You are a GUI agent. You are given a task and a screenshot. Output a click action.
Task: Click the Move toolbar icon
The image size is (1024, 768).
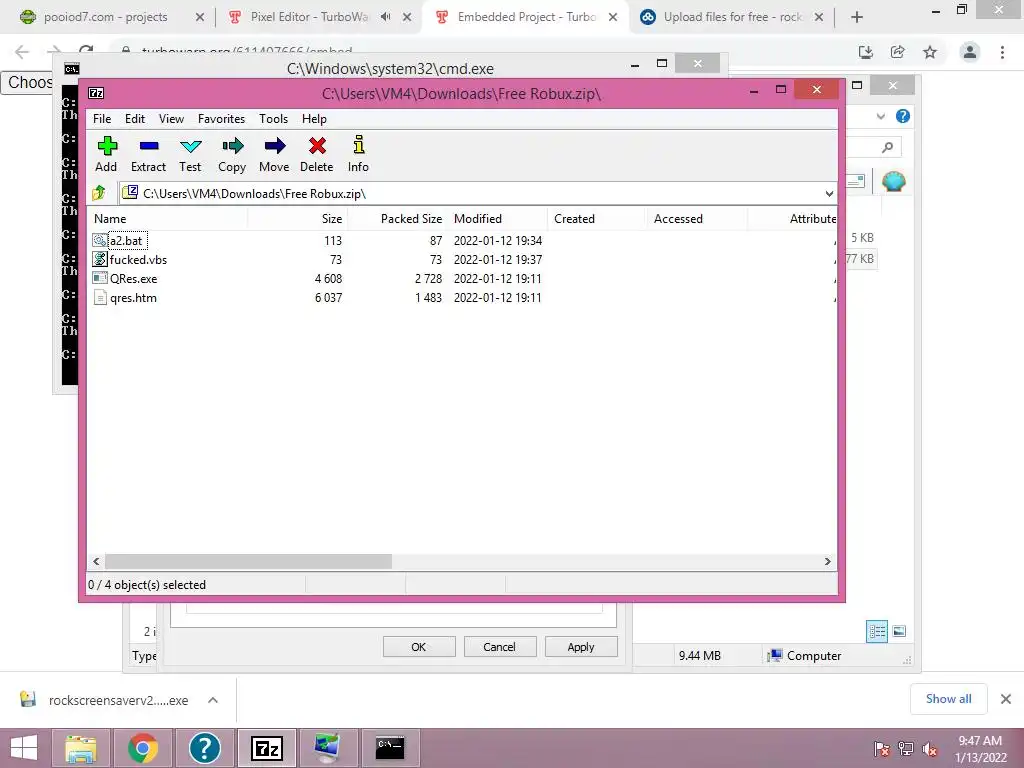[x=274, y=146]
